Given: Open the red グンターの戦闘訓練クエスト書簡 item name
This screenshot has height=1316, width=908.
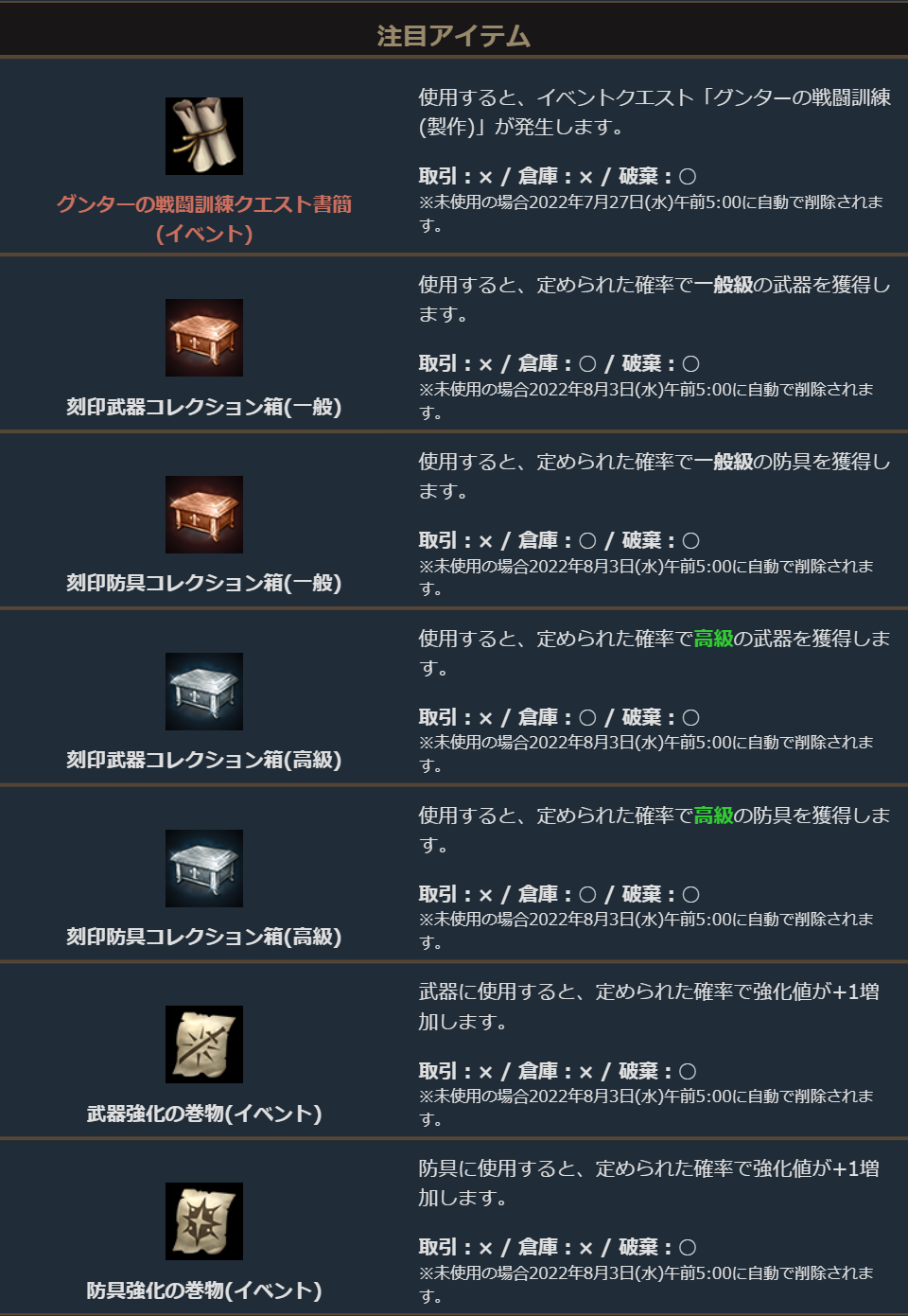Looking at the screenshot, I should [x=204, y=219].
